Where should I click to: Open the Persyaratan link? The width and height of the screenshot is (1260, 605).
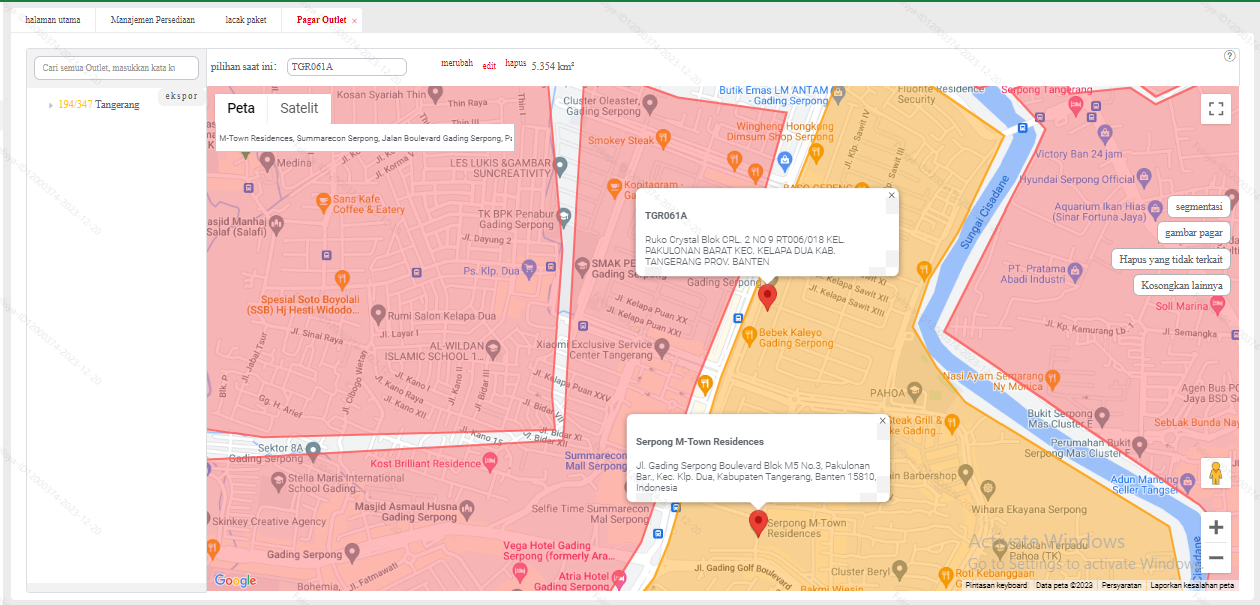point(1121,585)
